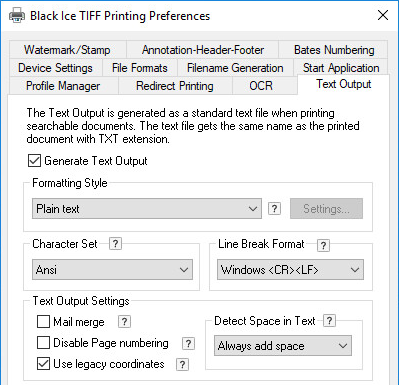Select the Watermark/Stamp tab

(67, 50)
